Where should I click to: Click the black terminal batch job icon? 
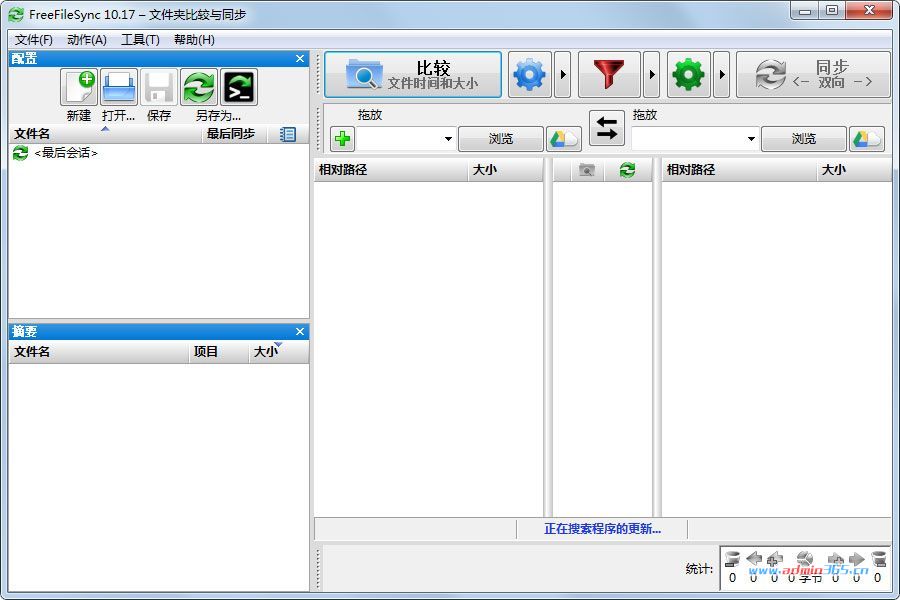(x=239, y=87)
